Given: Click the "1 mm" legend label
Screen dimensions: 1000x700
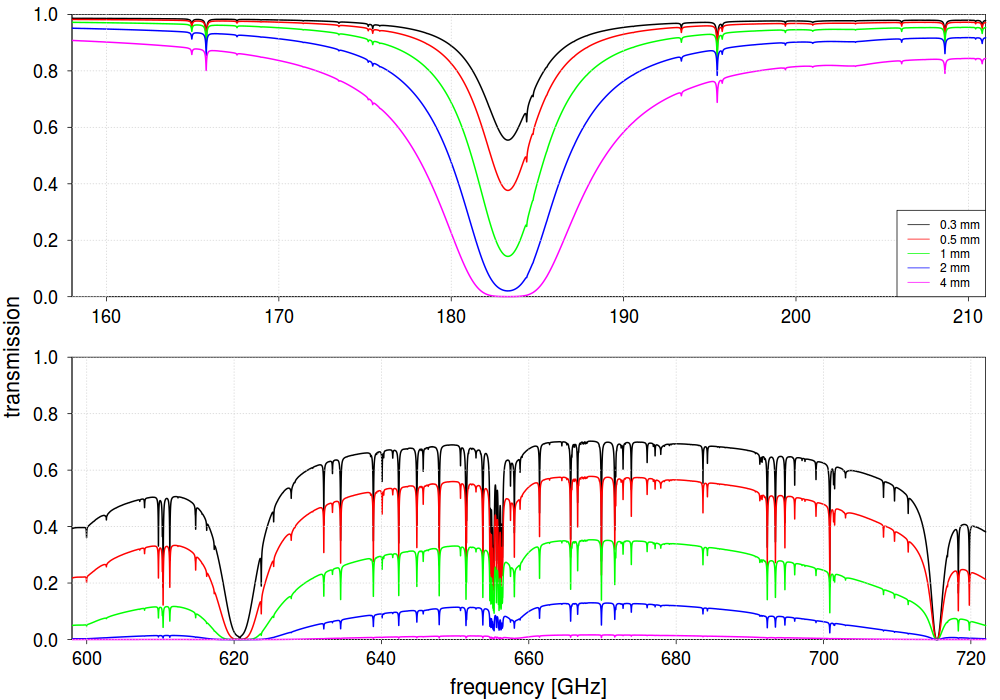Looking at the screenshot, I should (x=955, y=254).
